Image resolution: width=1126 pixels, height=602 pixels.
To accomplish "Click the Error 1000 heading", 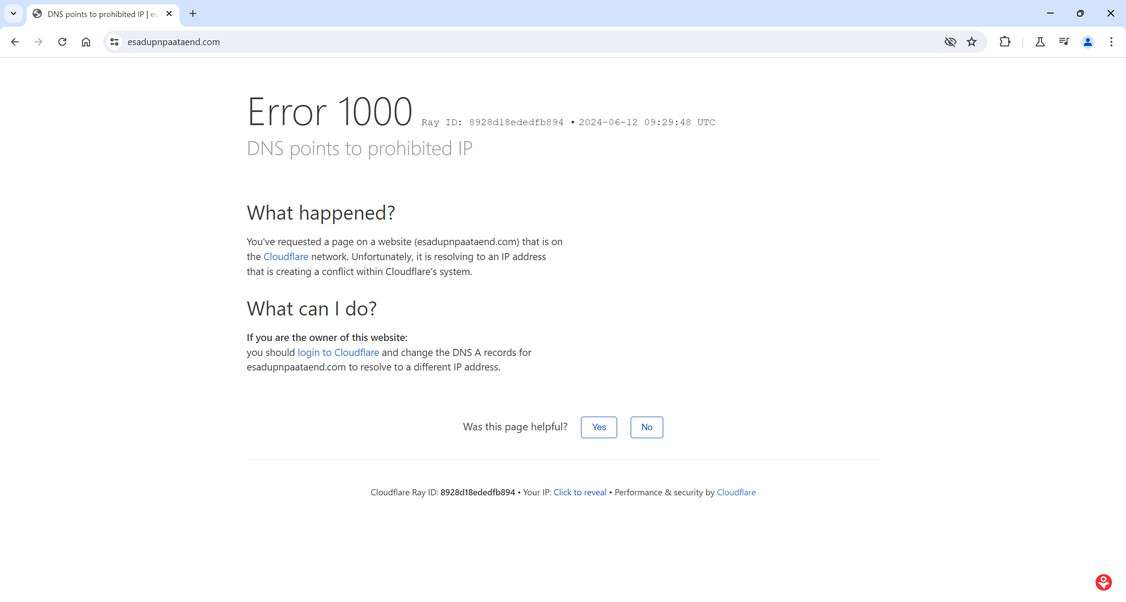I will coord(330,112).
